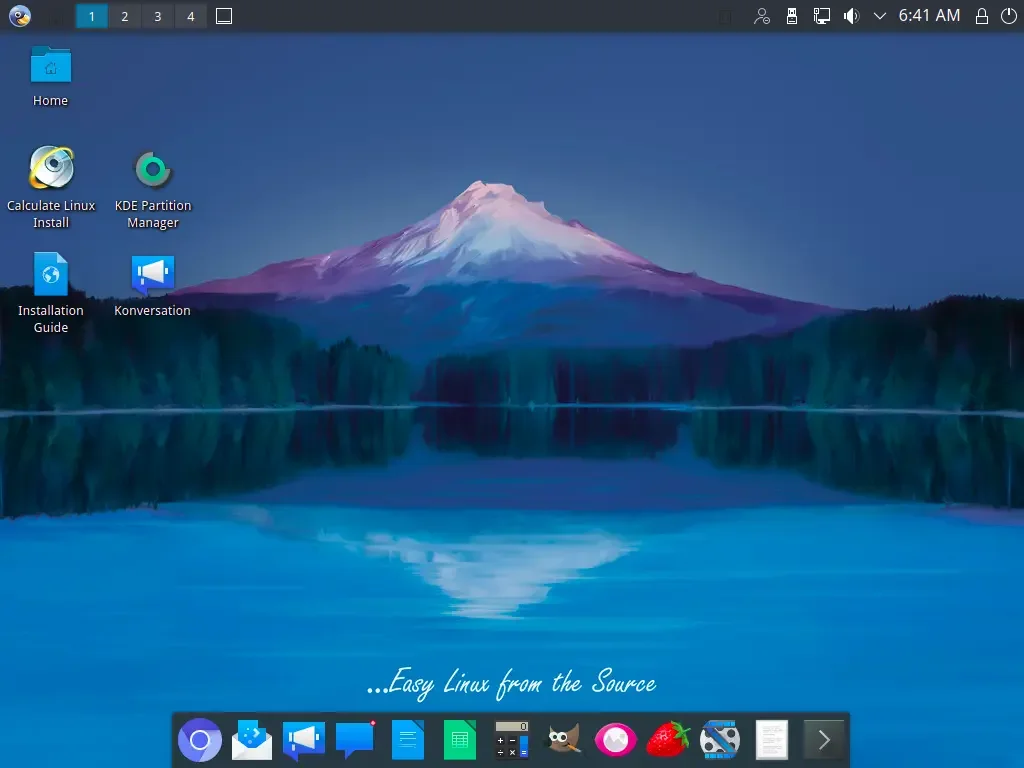Switch to virtual desktop 2

coord(125,16)
